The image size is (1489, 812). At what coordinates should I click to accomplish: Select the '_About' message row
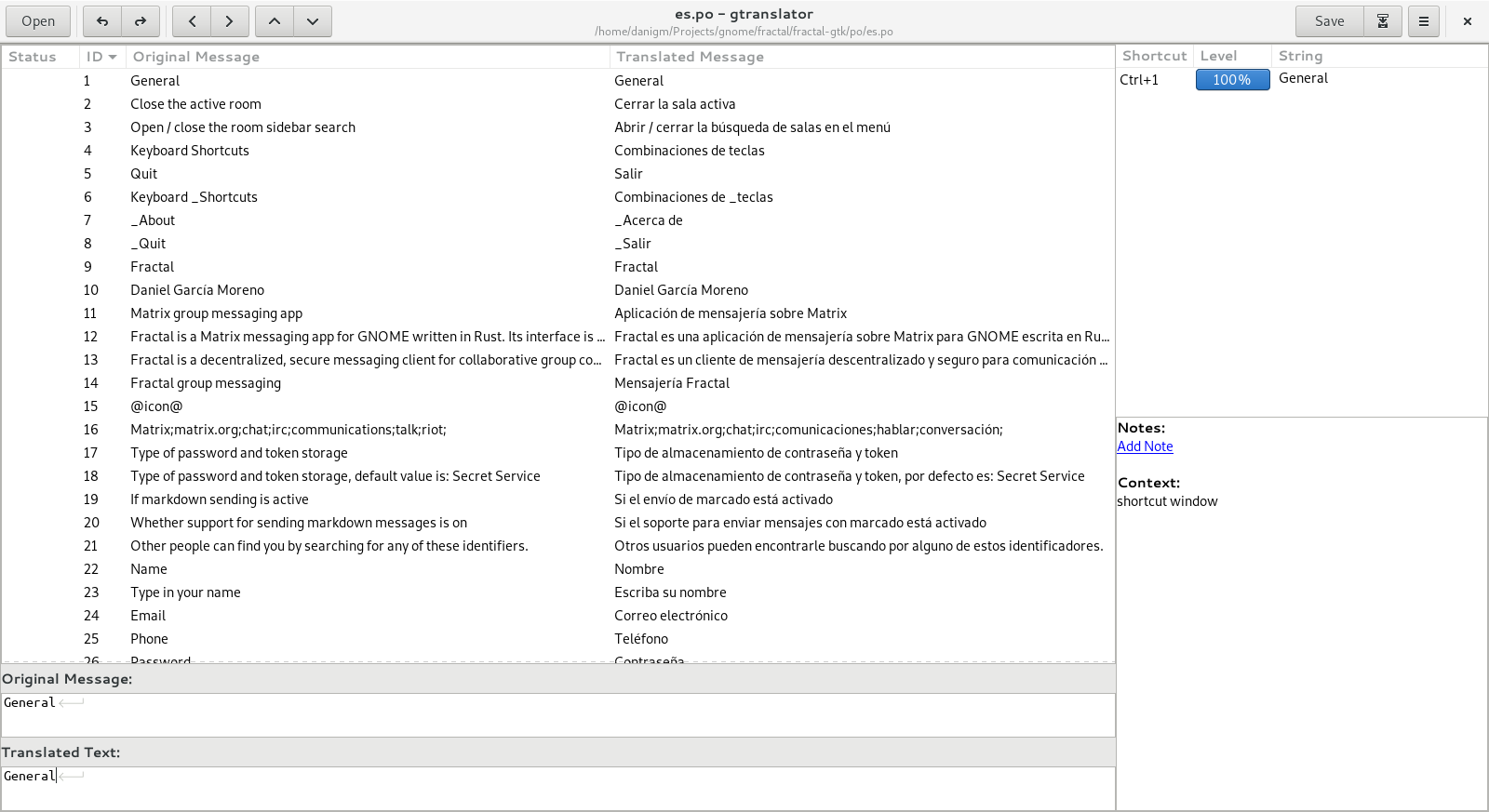(x=558, y=220)
